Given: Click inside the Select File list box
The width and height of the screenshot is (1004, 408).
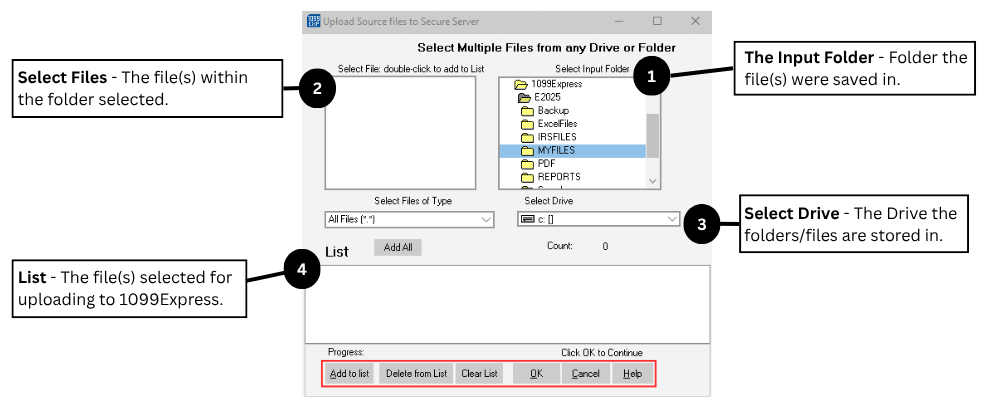Looking at the screenshot, I should tap(400, 133).
